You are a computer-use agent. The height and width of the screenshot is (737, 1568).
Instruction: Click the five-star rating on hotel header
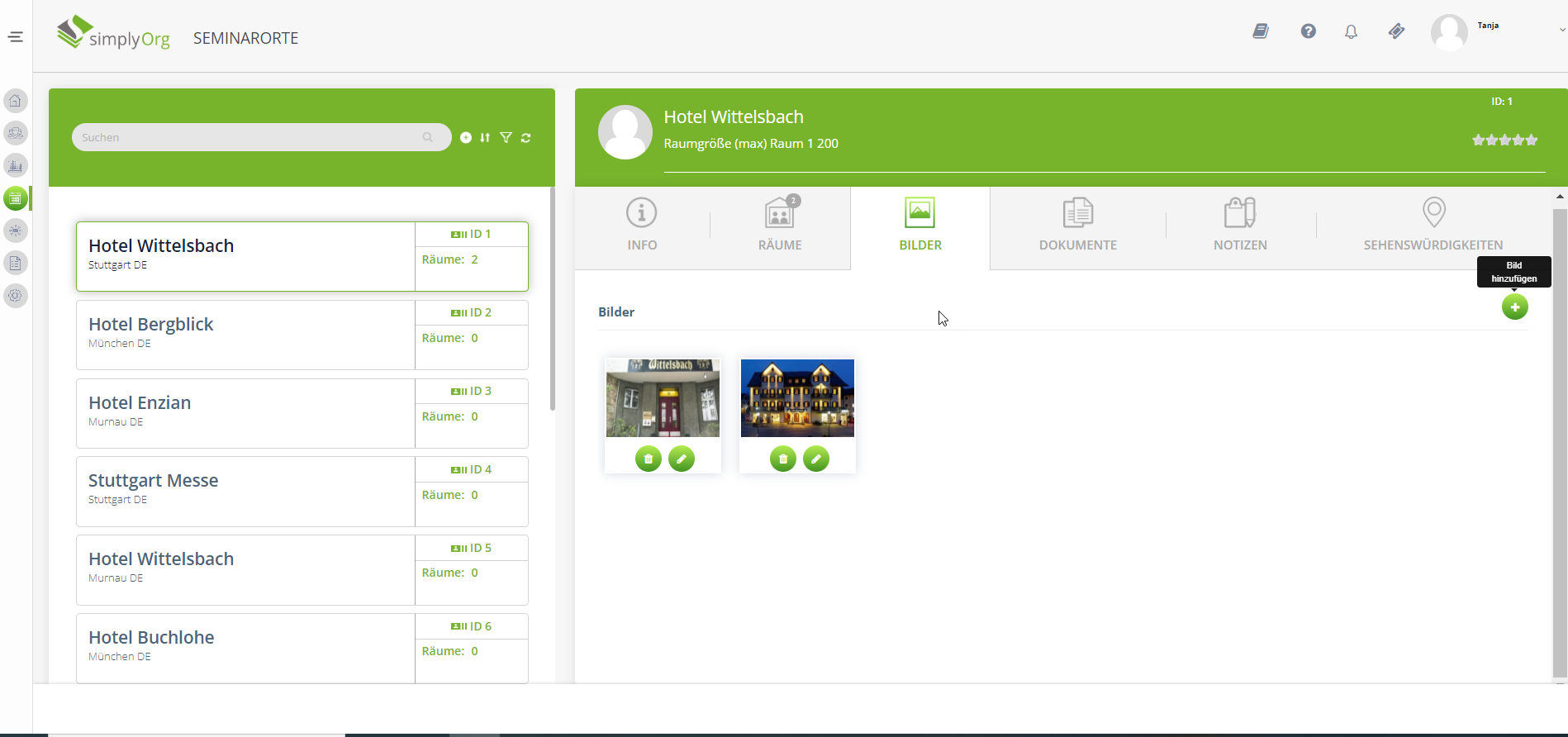(1504, 140)
